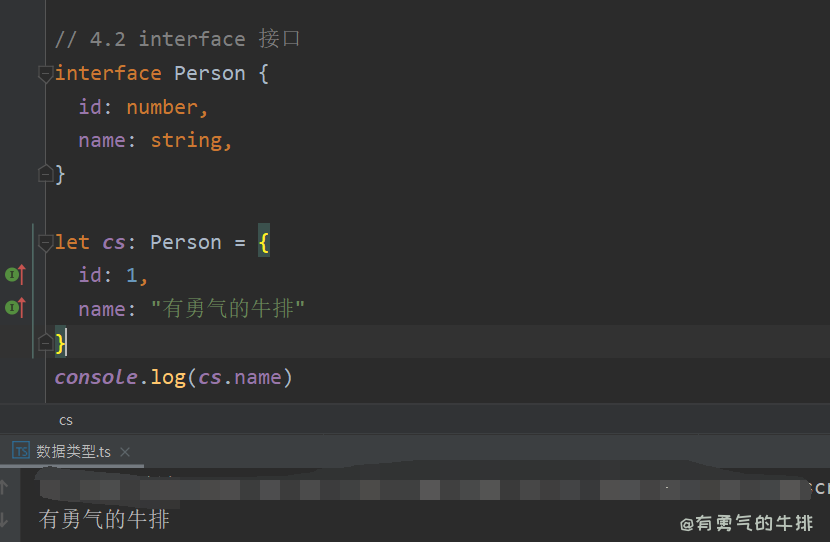Fold at the cs object closing brace marker
This screenshot has height=542, width=830.
[45, 343]
